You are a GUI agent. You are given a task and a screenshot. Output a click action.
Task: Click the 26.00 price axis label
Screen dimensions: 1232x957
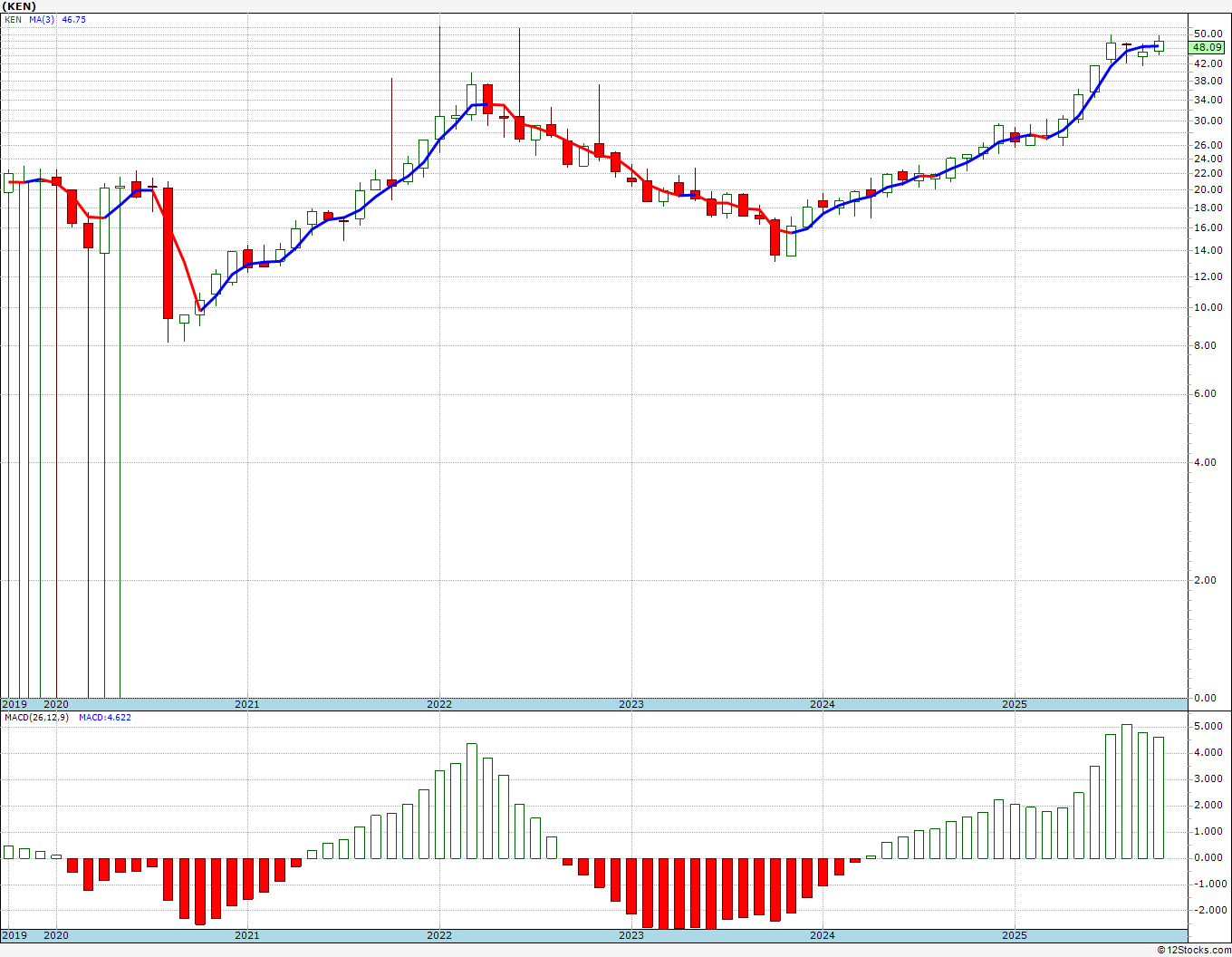click(1208, 145)
